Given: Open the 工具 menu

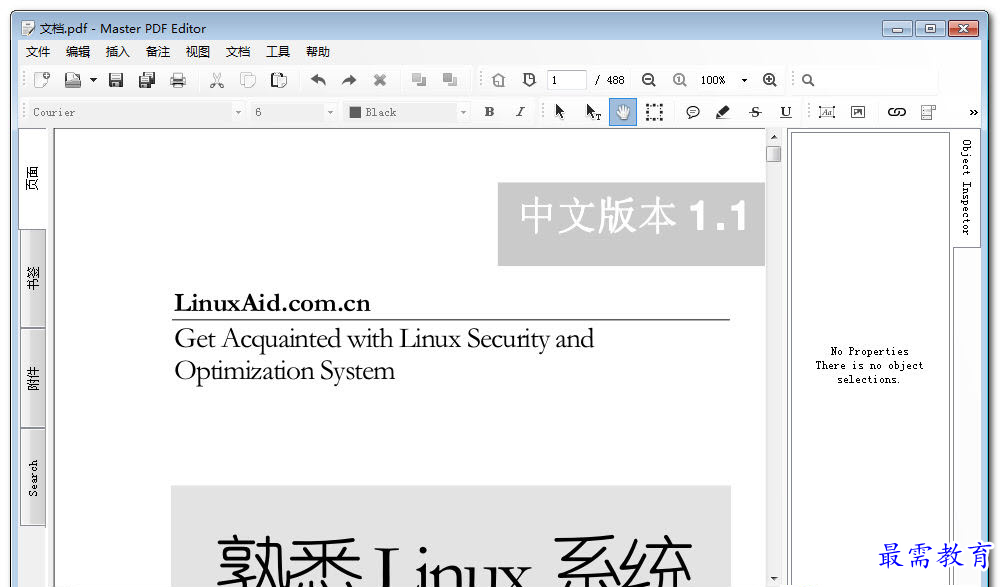Looking at the screenshot, I should (x=278, y=52).
